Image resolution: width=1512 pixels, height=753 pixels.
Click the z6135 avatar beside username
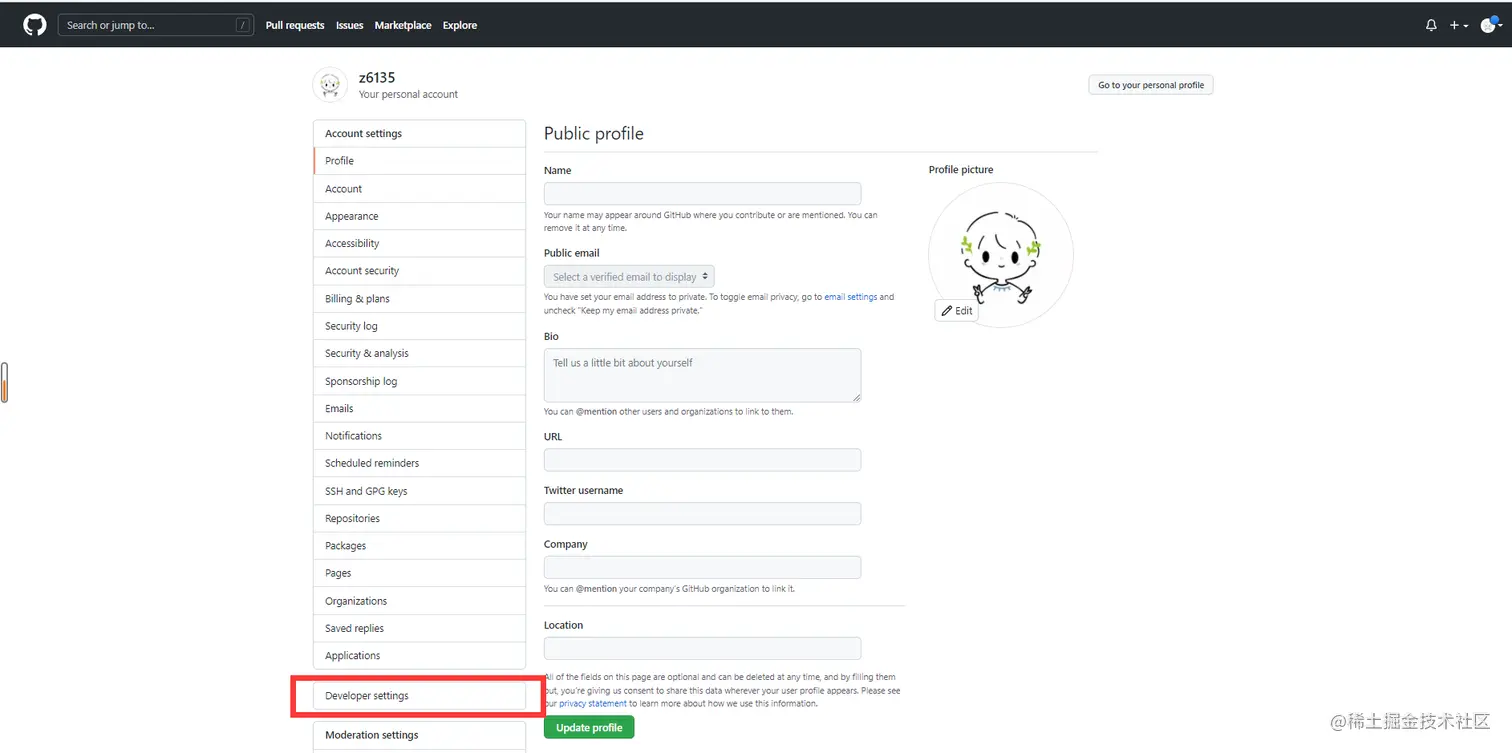pos(330,85)
